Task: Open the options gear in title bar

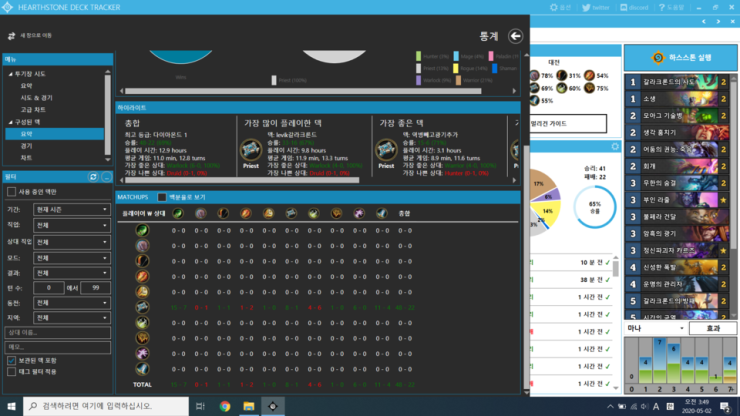Action: [554, 8]
